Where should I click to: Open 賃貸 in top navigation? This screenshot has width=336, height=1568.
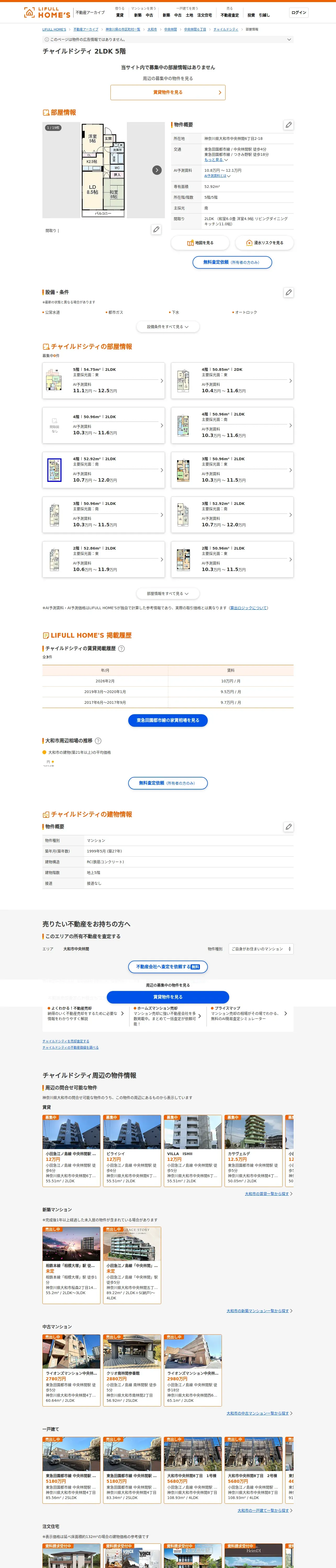[120, 15]
